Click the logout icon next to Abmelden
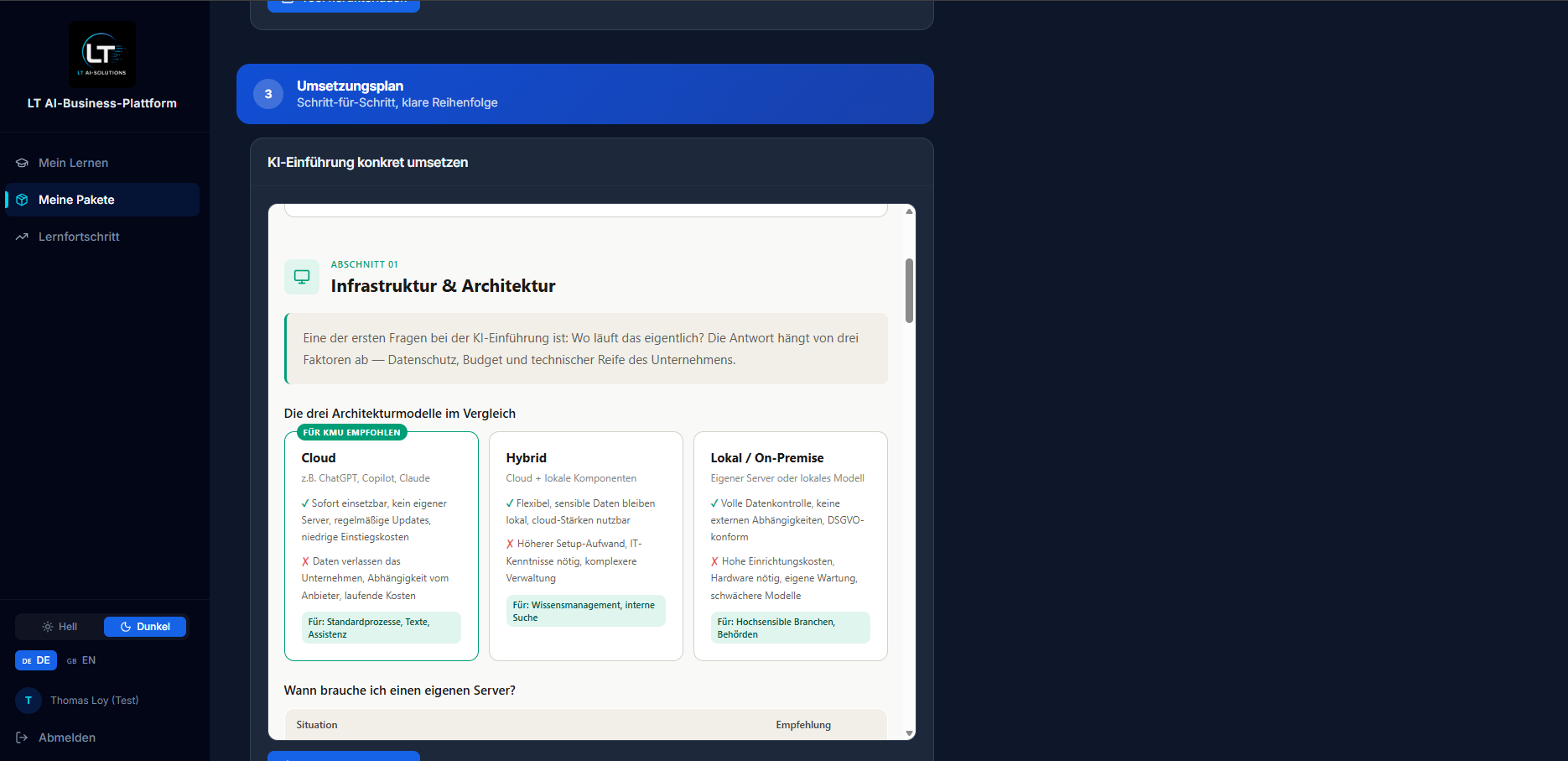Viewport: 1568px width, 761px height. click(x=22, y=738)
